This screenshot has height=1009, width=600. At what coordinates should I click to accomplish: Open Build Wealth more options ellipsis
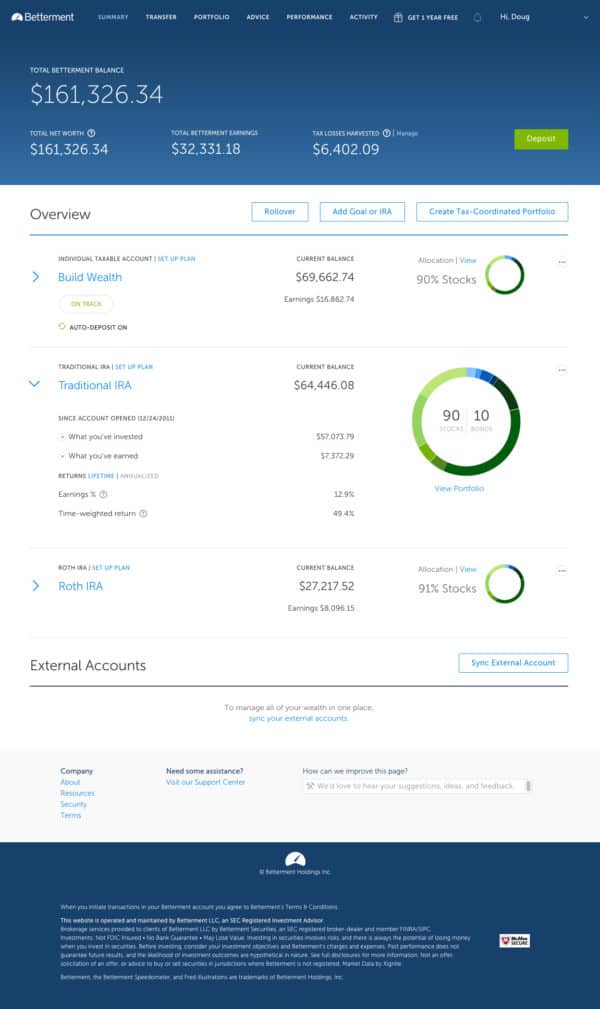point(561,262)
